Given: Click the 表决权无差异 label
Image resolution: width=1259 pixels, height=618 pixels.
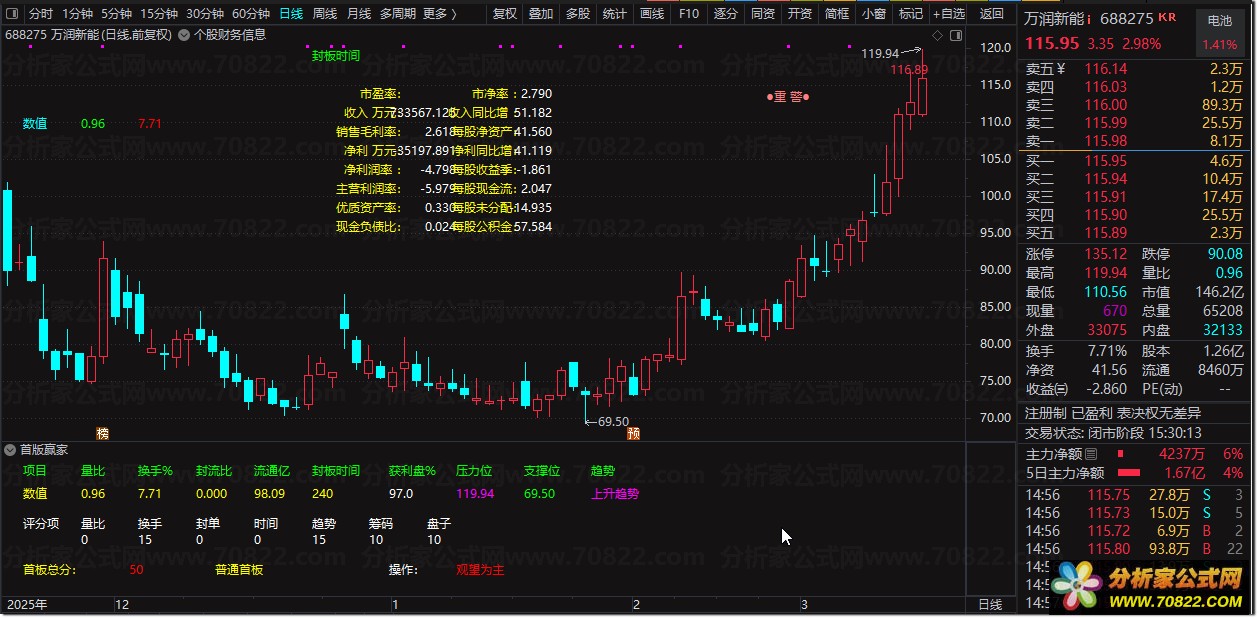Looking at the screenshot, I should pyautogui.click(x=1159, y=413).
